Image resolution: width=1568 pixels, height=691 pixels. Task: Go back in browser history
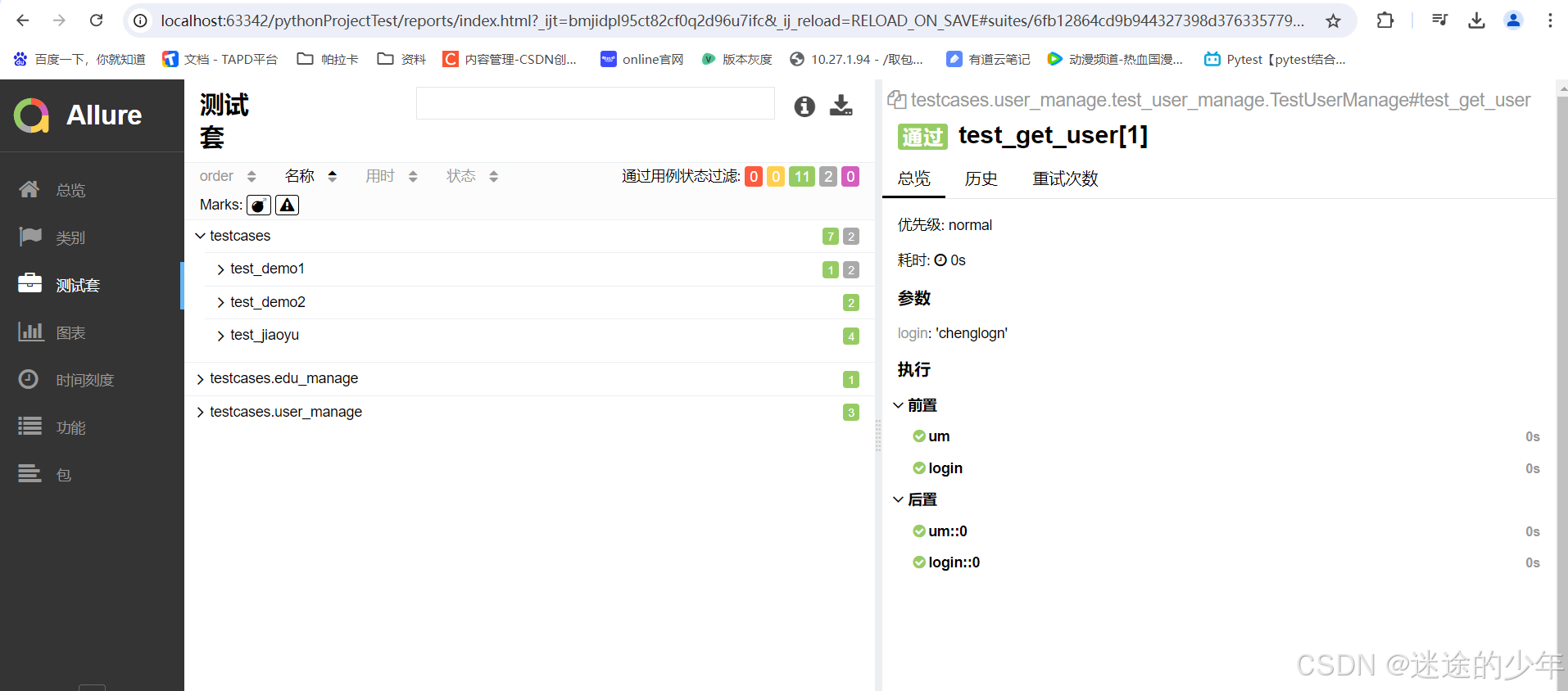click(23, 20)
